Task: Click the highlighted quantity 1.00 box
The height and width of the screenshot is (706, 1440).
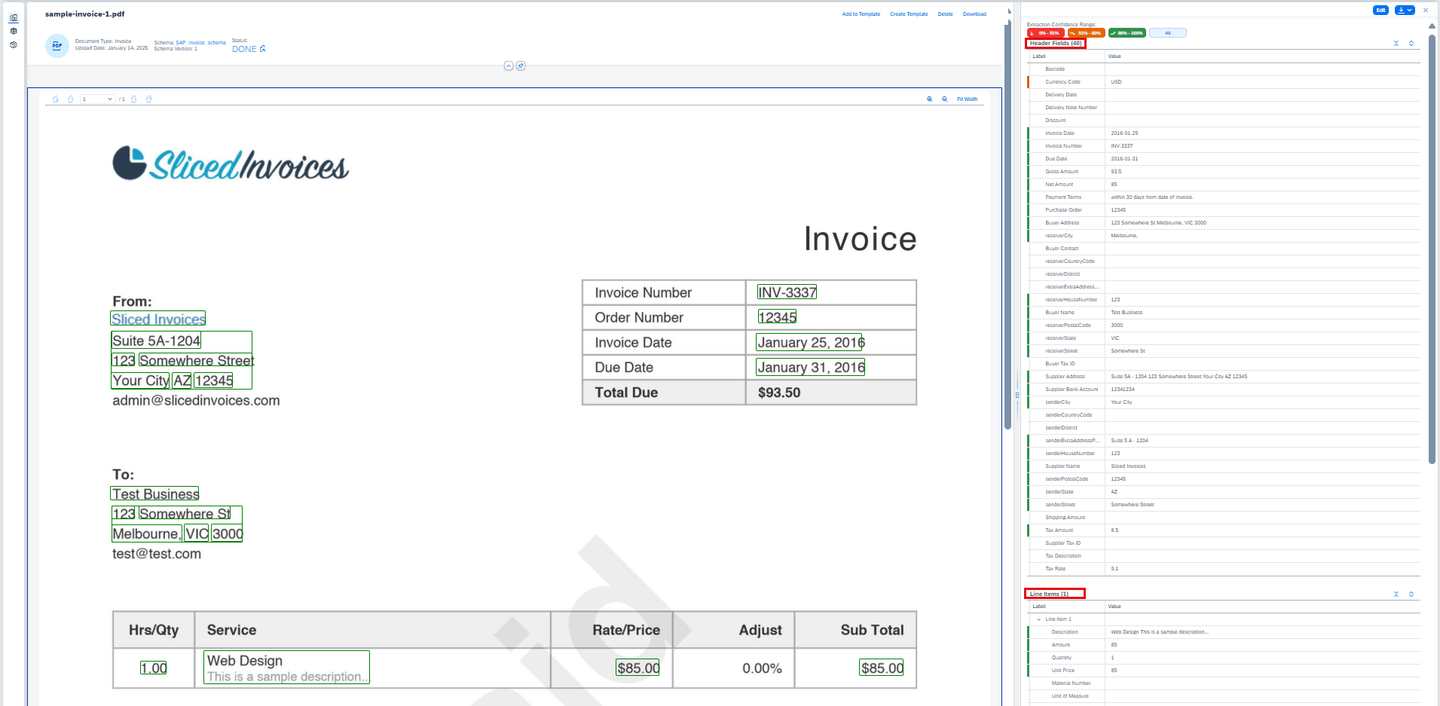Action: tap(153, 668)
